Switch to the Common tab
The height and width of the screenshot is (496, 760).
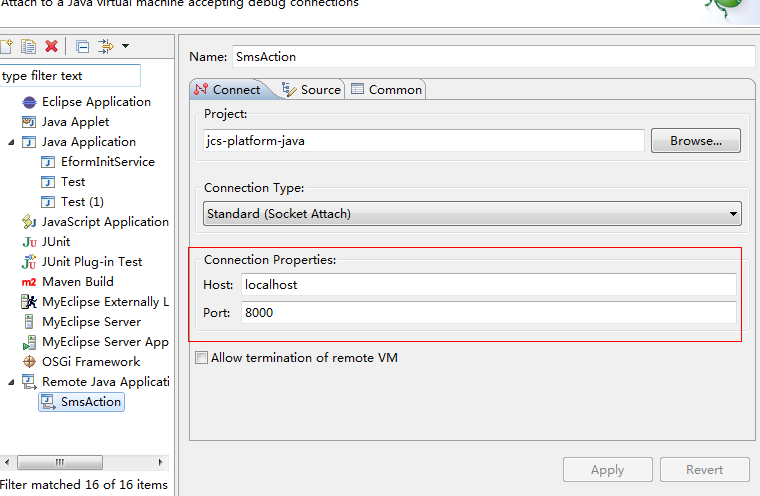click(x=386, y=90)
